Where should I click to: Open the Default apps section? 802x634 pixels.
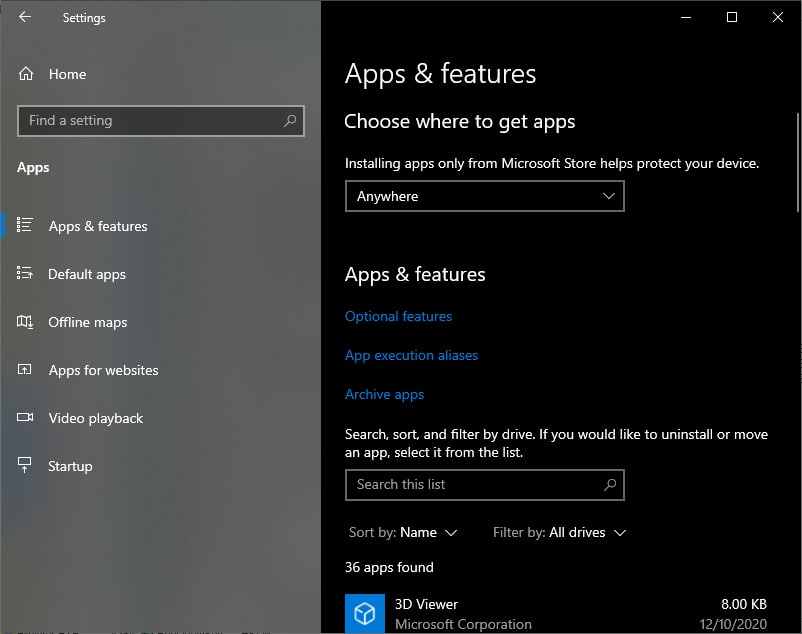click(x=87, y=274)
